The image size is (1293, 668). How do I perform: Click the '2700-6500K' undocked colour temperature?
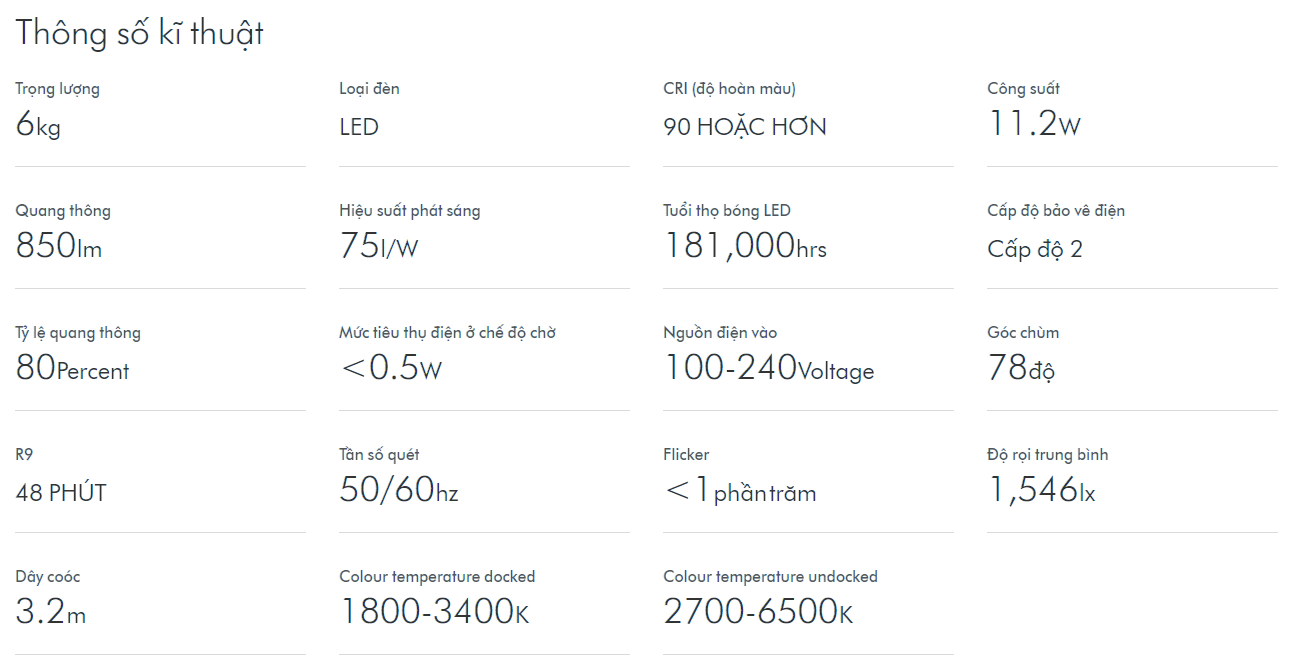pyautogui.click(x=758, y=613)
